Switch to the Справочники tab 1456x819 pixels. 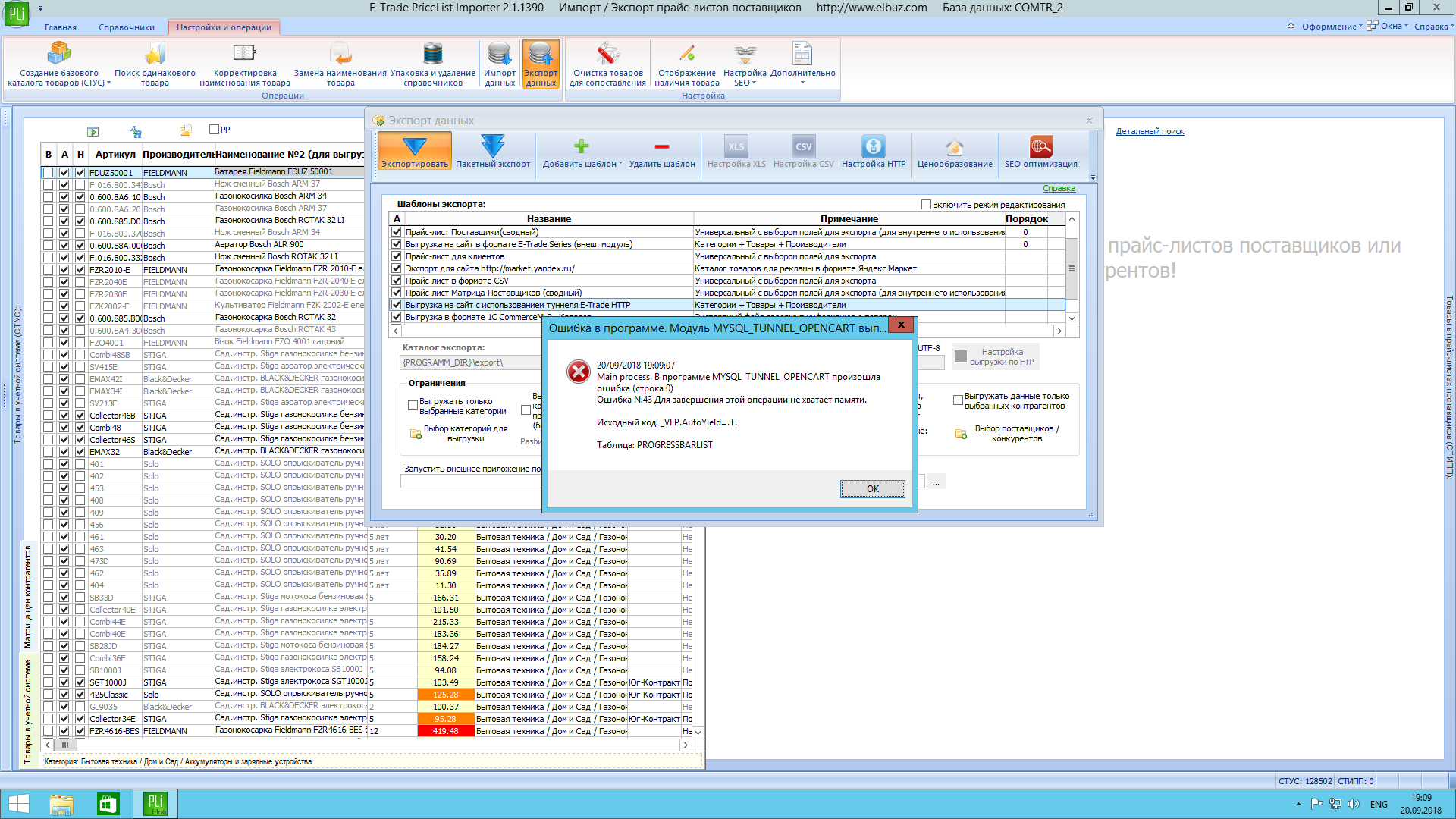pos(127,27)
